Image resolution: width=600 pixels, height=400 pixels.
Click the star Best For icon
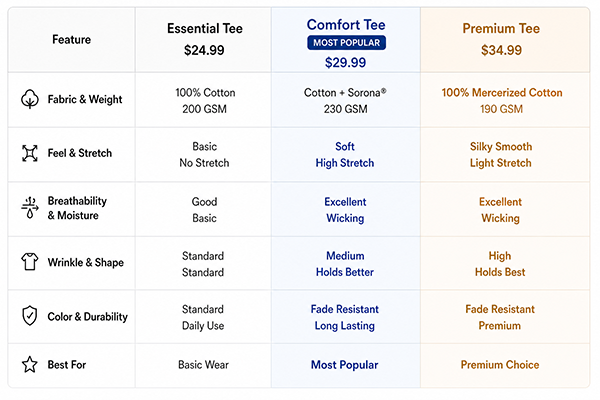pyautogui.click(x=29, y=364)
